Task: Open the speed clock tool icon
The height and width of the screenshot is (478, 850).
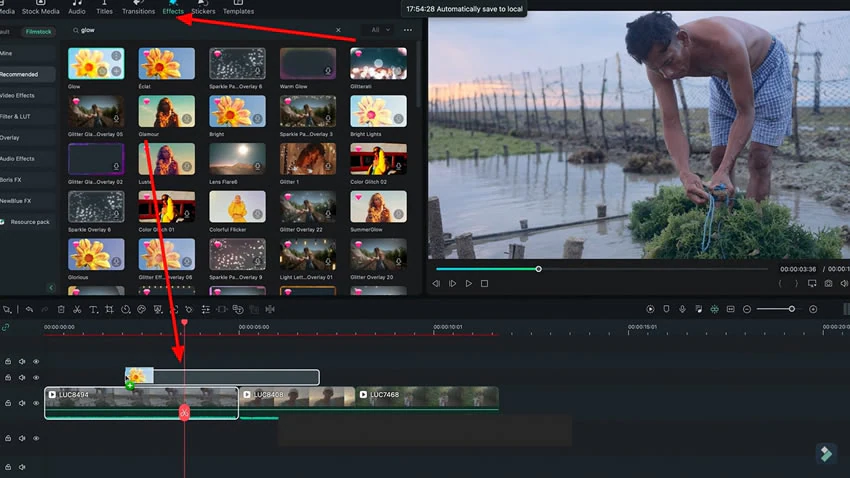Action: [x=126, y=309]
